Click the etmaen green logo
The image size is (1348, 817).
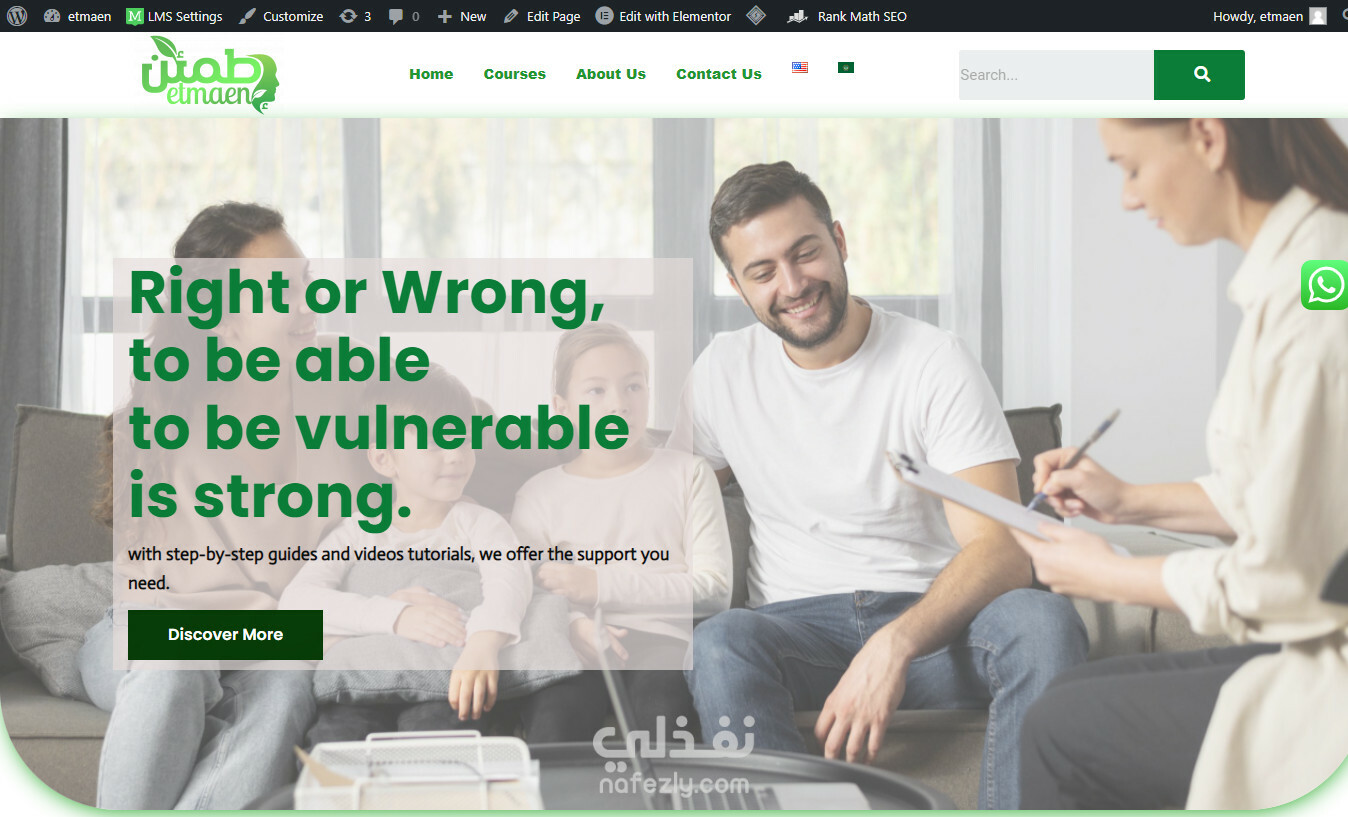(210, 75)
